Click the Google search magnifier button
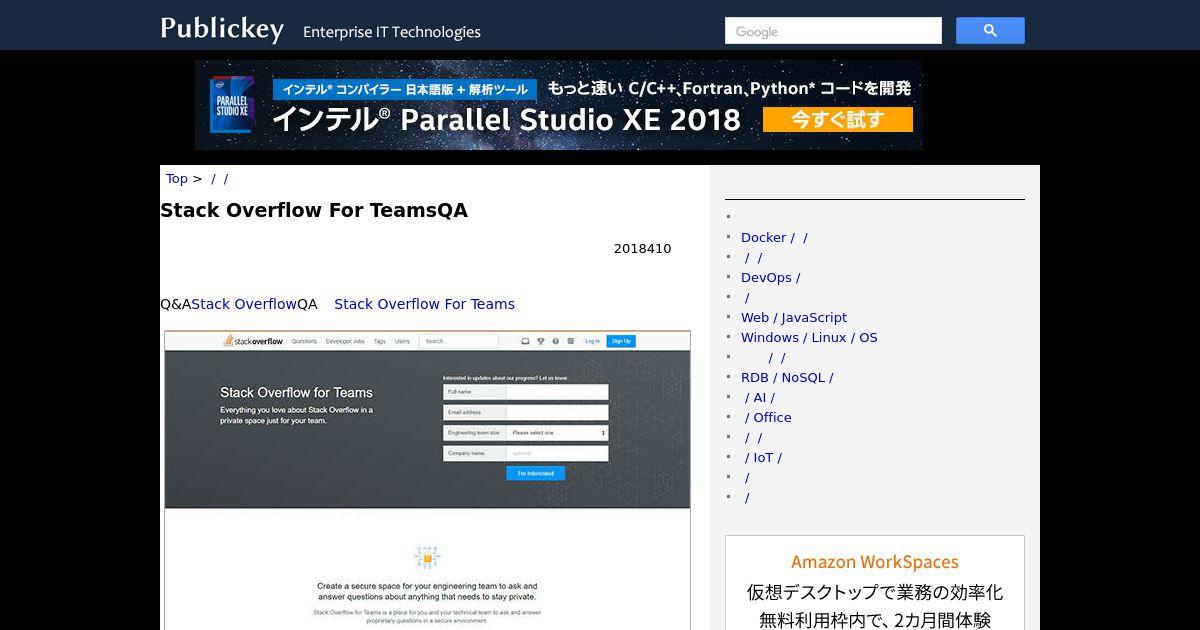Viewport: 1200px width, 630px height. 990,31
